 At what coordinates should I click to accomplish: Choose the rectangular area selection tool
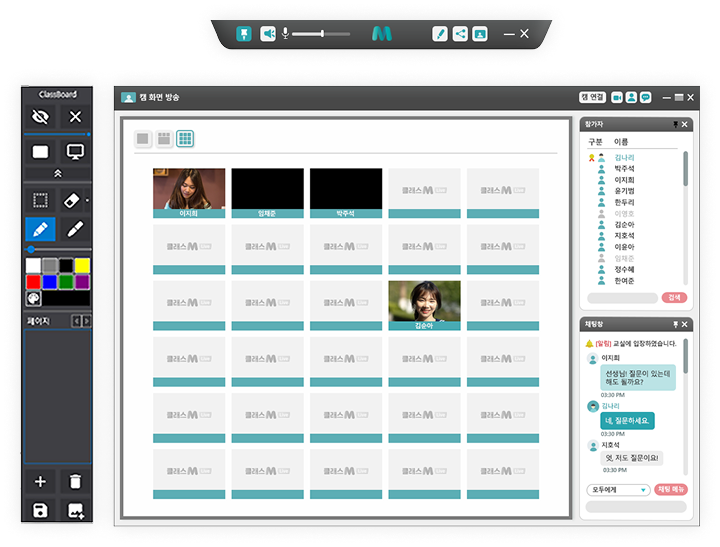(41, 200)
